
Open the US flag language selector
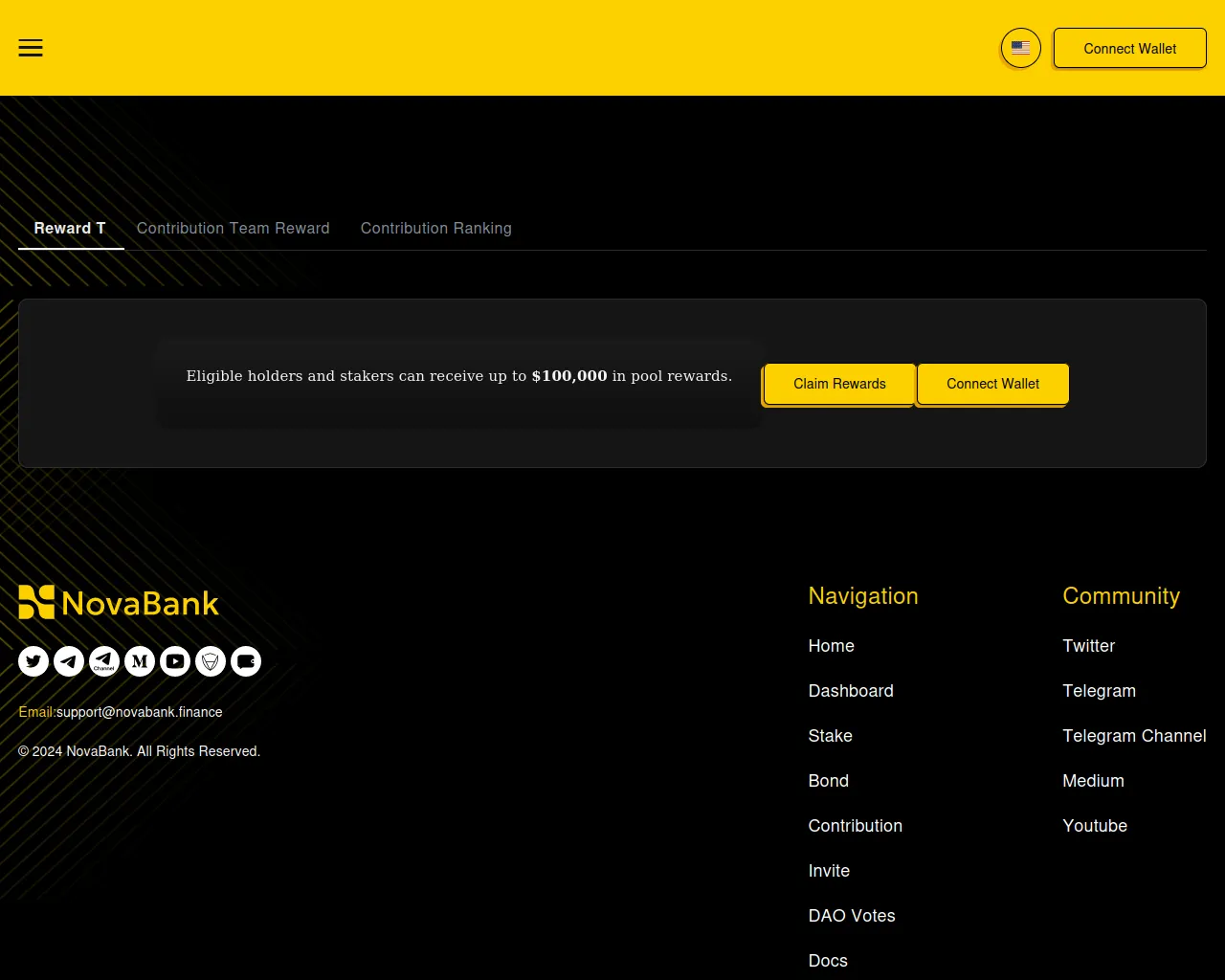click(x=1020, y=48)
